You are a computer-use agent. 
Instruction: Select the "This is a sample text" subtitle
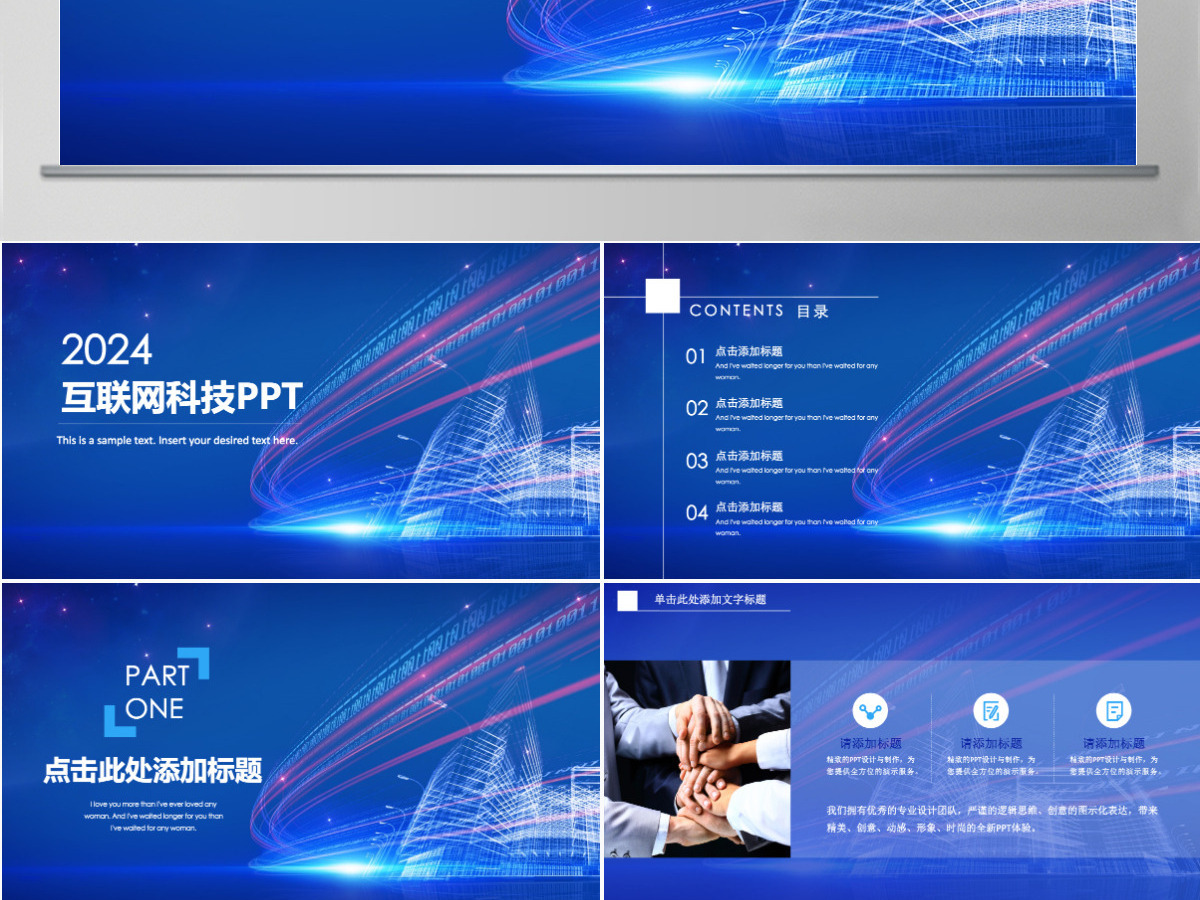pyautogui.click(x=177, y=440)
